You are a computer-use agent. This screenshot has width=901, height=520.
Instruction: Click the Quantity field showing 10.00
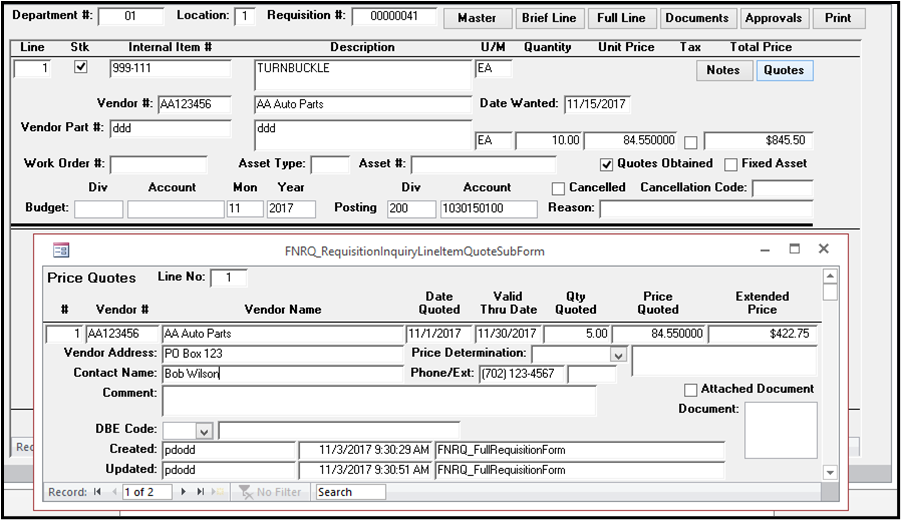tap(549, 141)
